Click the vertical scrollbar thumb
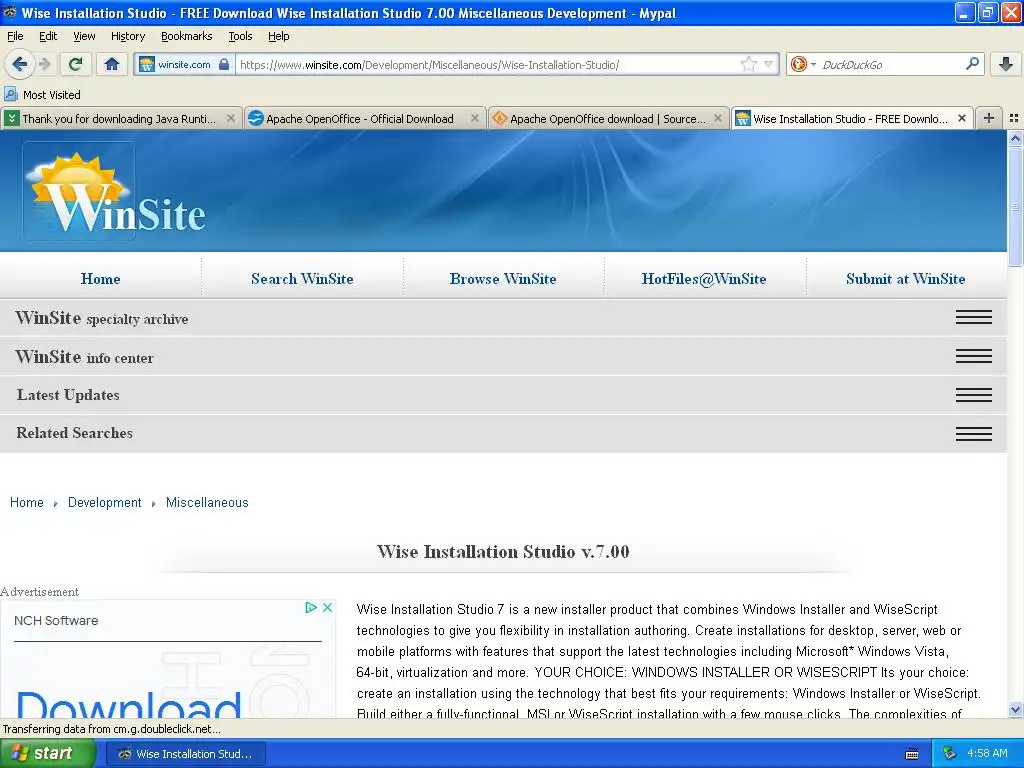This screenshot has width=1024, height=768. 1015,206
